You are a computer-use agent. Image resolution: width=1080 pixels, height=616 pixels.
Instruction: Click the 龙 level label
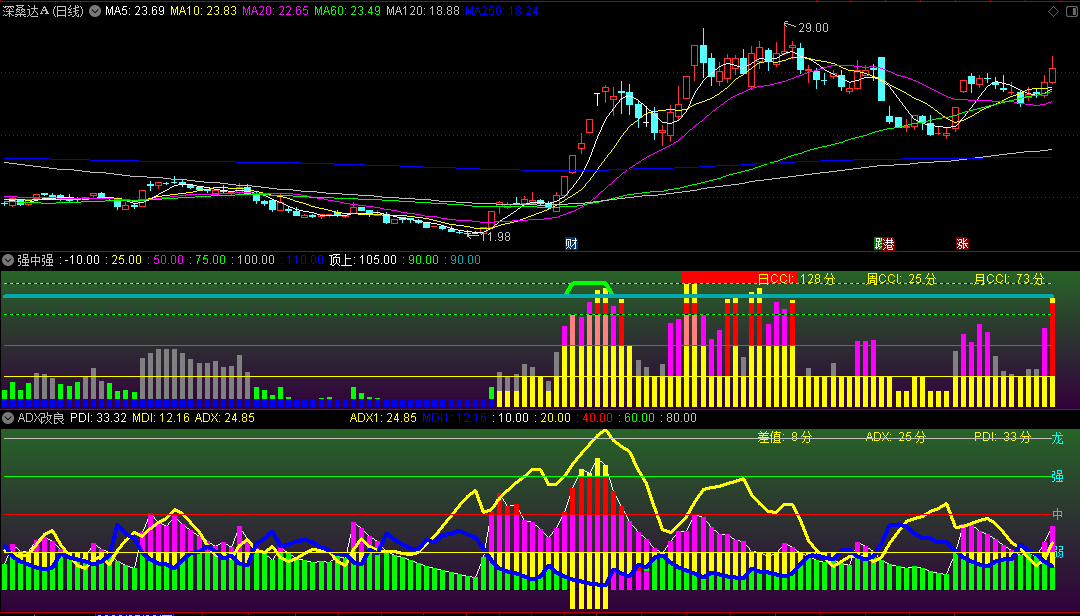pyautogui.click(x=1057, y=438)
